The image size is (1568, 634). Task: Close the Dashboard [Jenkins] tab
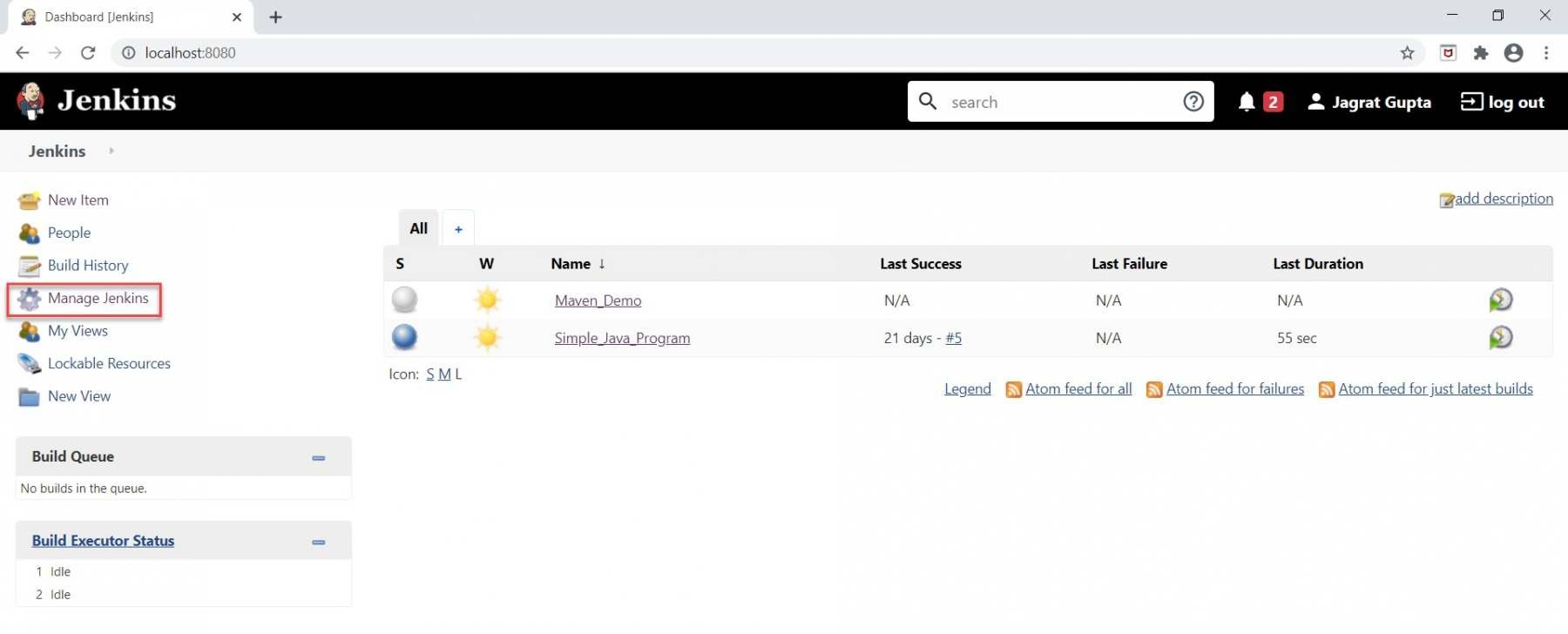(x=236, y=17)
